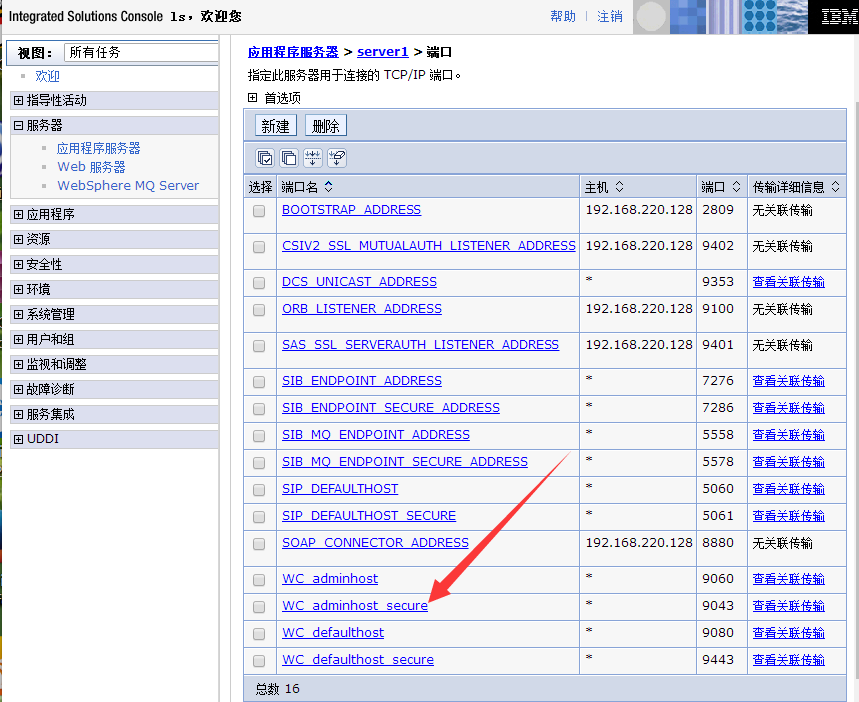859x702 pixels.
Task: Open the 欢迎 welcome link
Action: 47,76
